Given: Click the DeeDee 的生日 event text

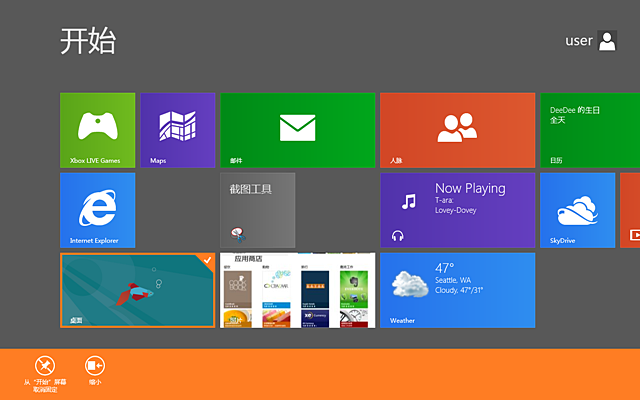Looking at the screenshot, I should pyautogui.click(x=575, y=110).
